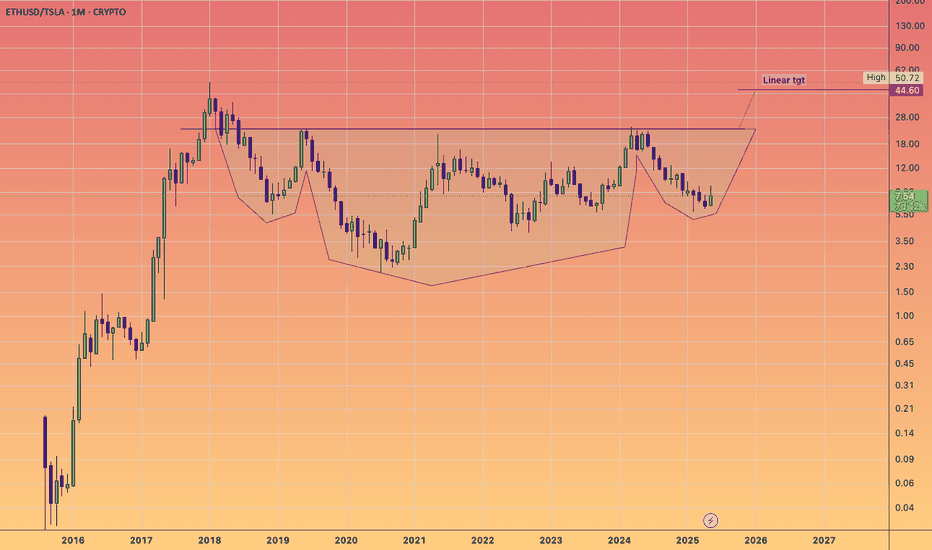Click the 1.50 price scale value
Image resolution: width=932 pixels, height=550 pixels.
click(905, 291)
